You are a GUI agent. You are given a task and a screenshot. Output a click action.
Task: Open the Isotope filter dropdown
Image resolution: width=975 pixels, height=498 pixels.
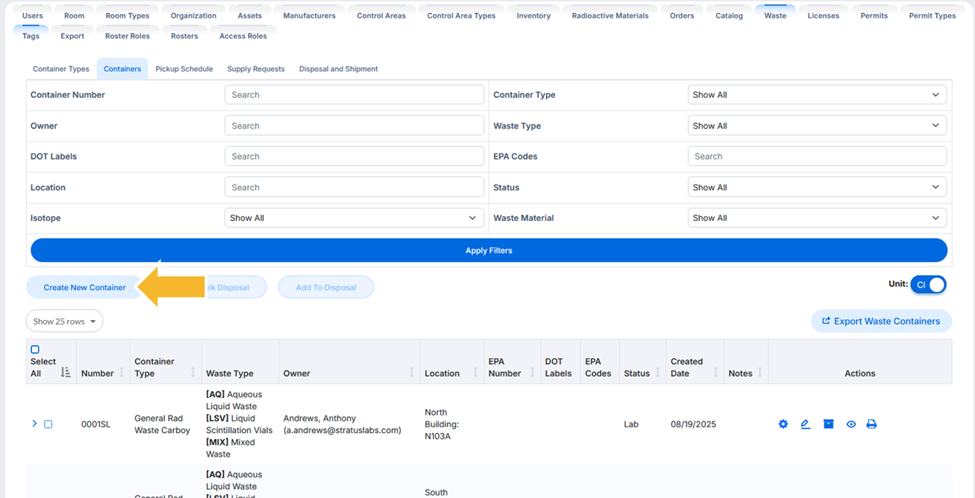click(x=354, y=218)
